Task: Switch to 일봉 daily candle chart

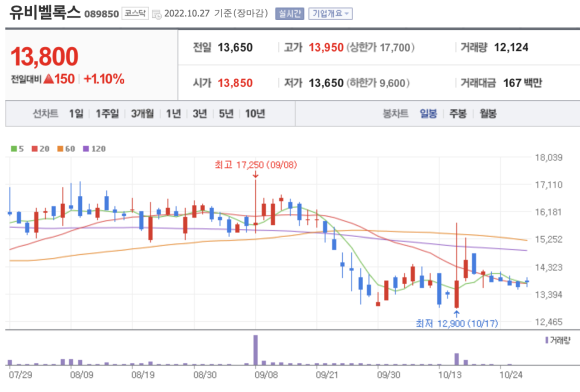Action: [x=428, y=114]
